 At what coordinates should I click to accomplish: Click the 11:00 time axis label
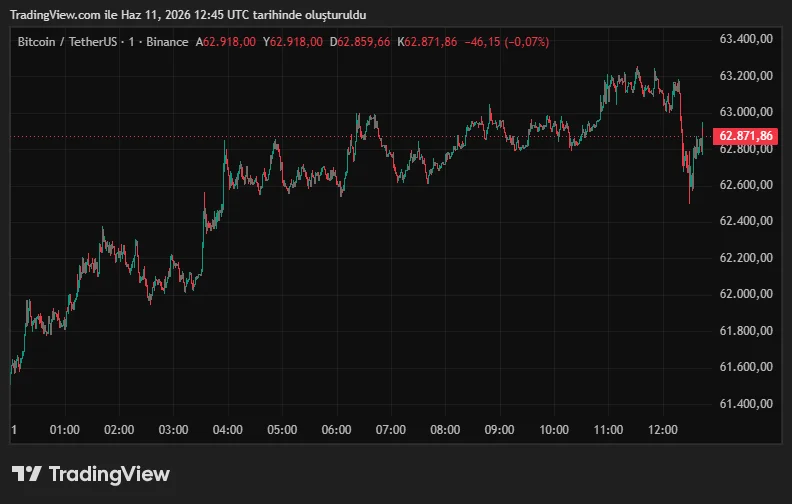[608, 430]
